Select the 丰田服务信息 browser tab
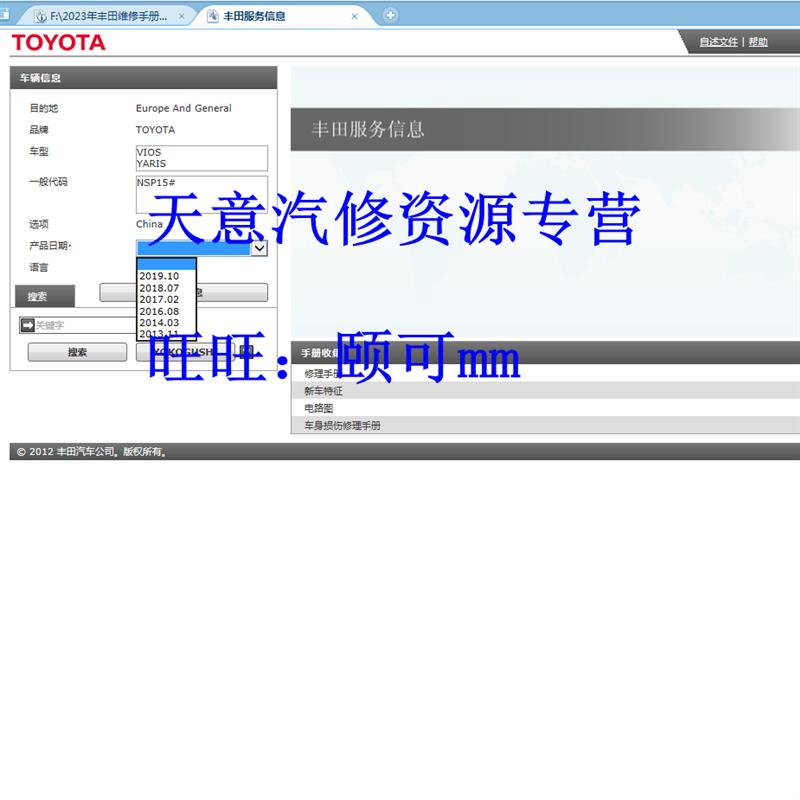Screen dimensions: 800x800 pyautogui.click(x=254, y=16)
